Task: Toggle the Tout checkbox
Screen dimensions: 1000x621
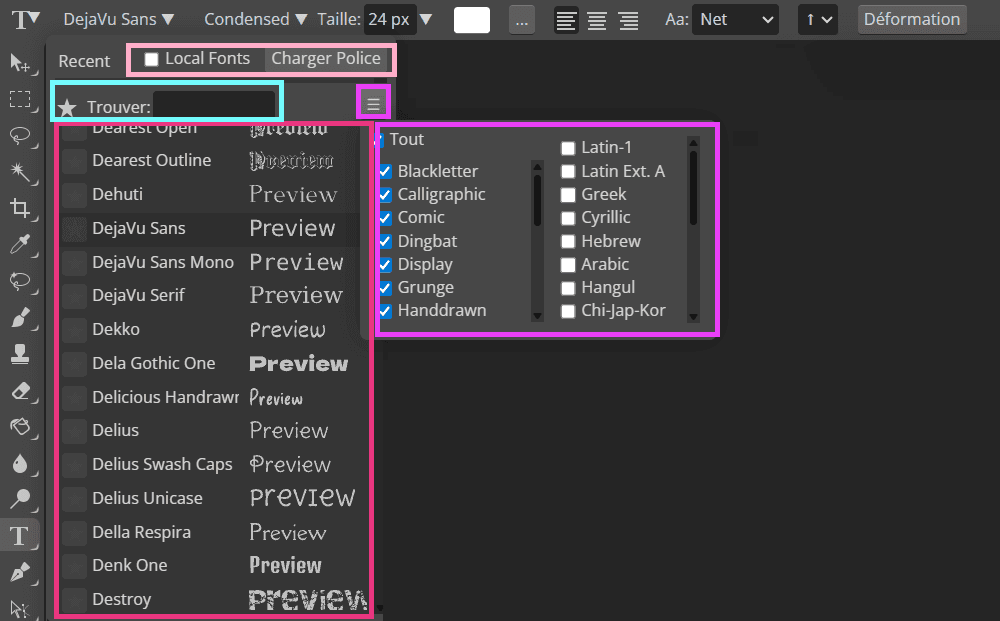Action: pyautogui.click(x=380, y=139)
